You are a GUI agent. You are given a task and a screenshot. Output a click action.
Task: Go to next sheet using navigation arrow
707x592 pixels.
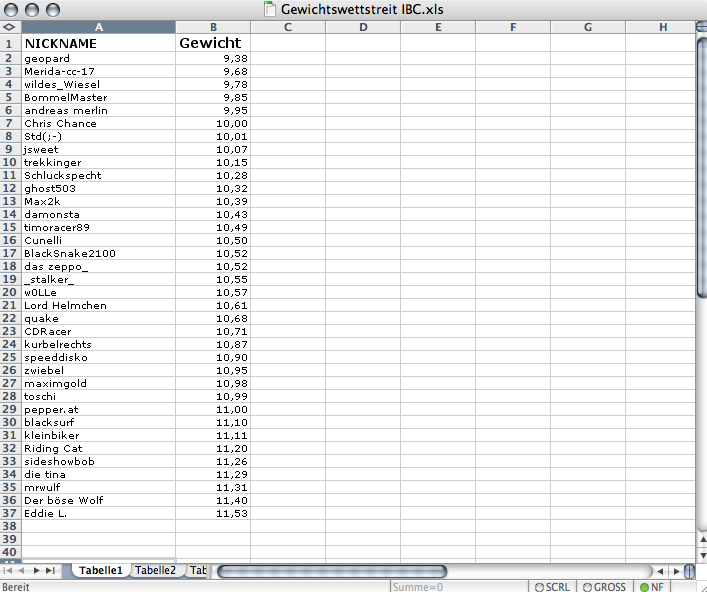click(x=38, y=570)
